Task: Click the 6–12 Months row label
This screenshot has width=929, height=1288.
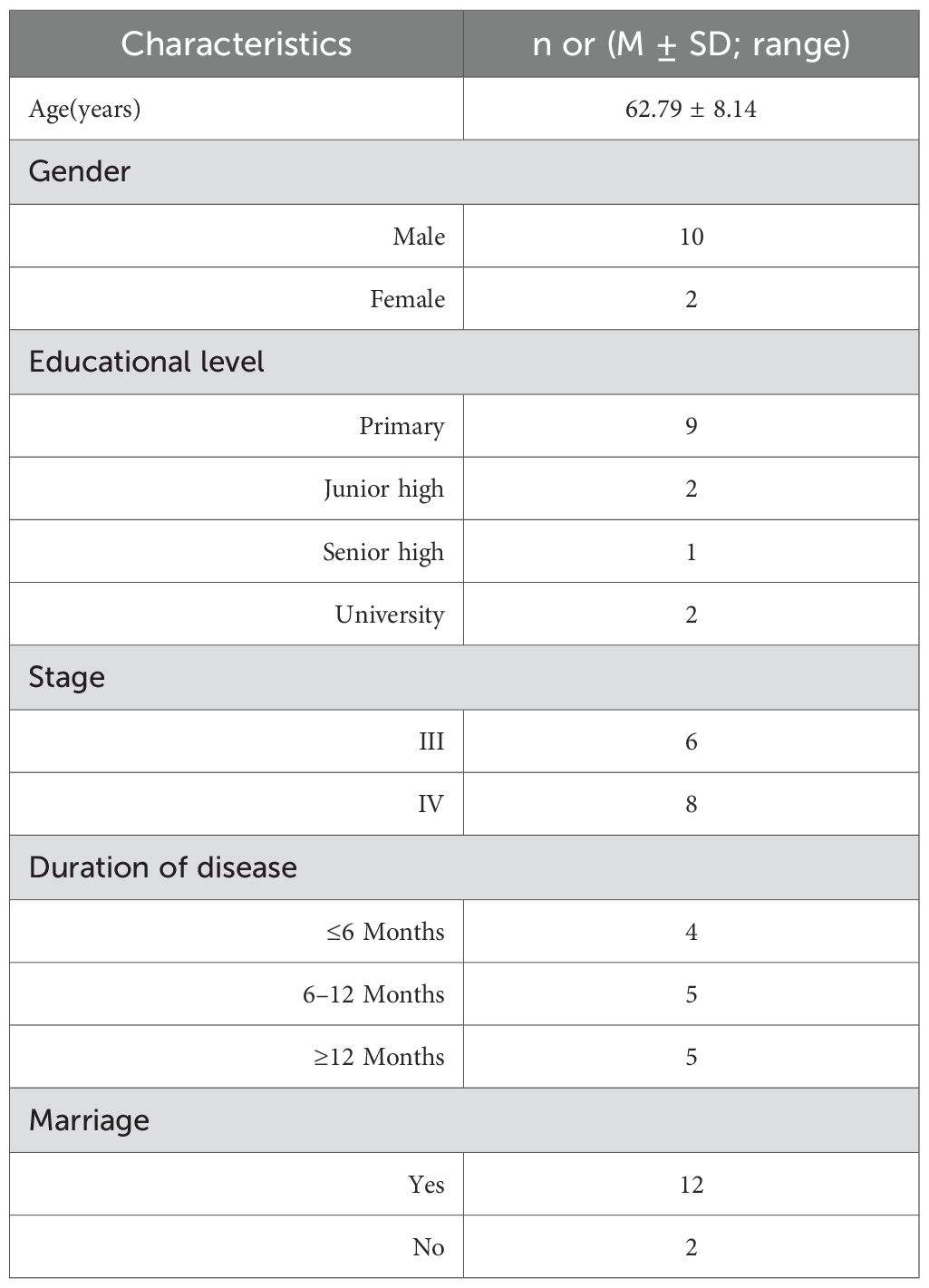Action: pyautogui.click(x=373, y=994)
